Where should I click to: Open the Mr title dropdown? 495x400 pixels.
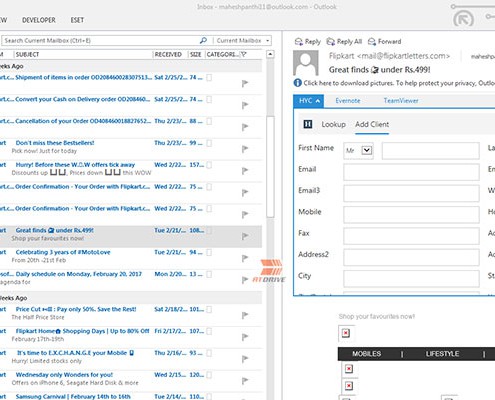tap(367, 150)
